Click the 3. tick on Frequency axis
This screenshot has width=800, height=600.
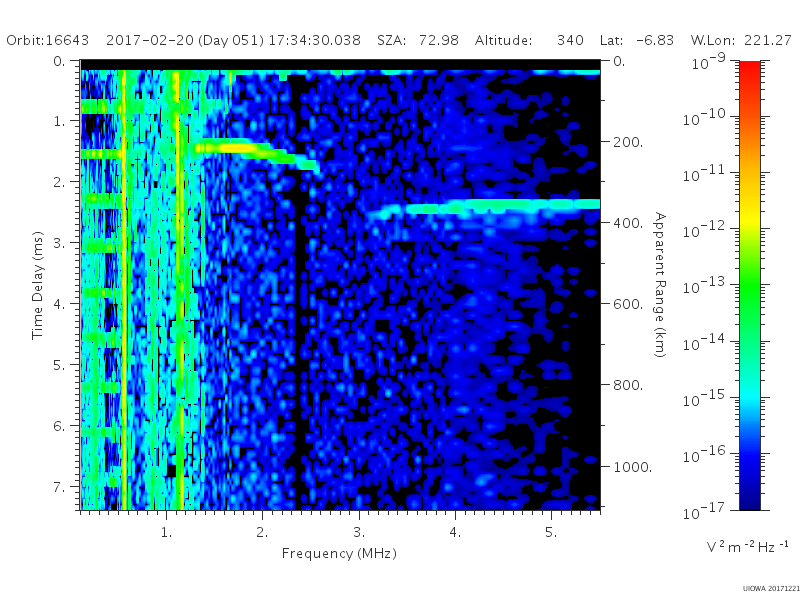(359, 532)
